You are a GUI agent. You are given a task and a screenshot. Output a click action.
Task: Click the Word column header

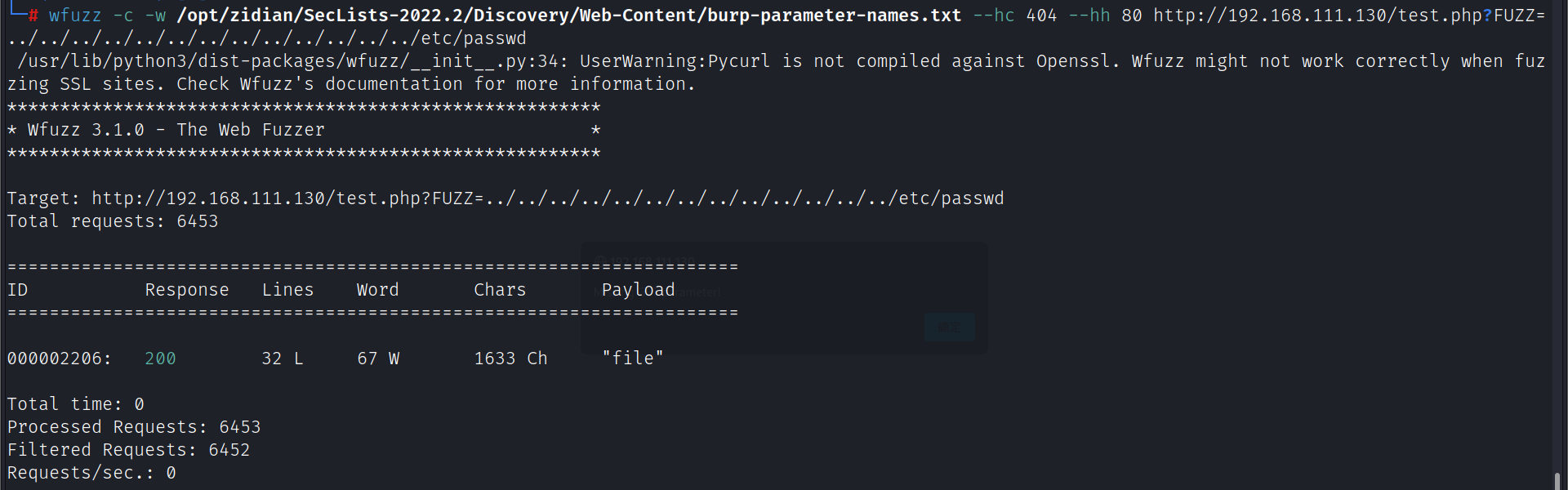(377, 290)
